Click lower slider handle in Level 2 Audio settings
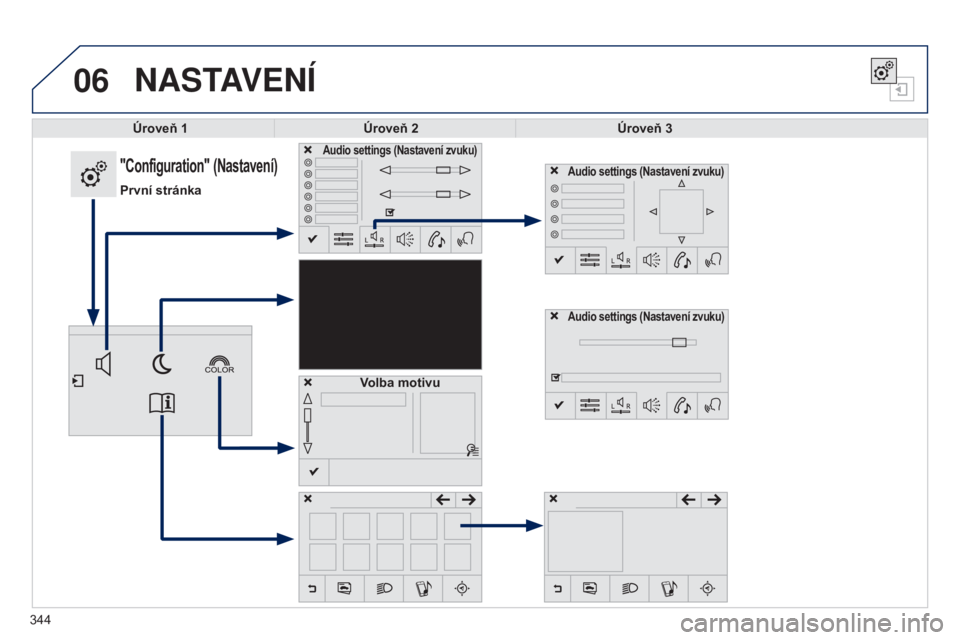 [x=443, y=194]
